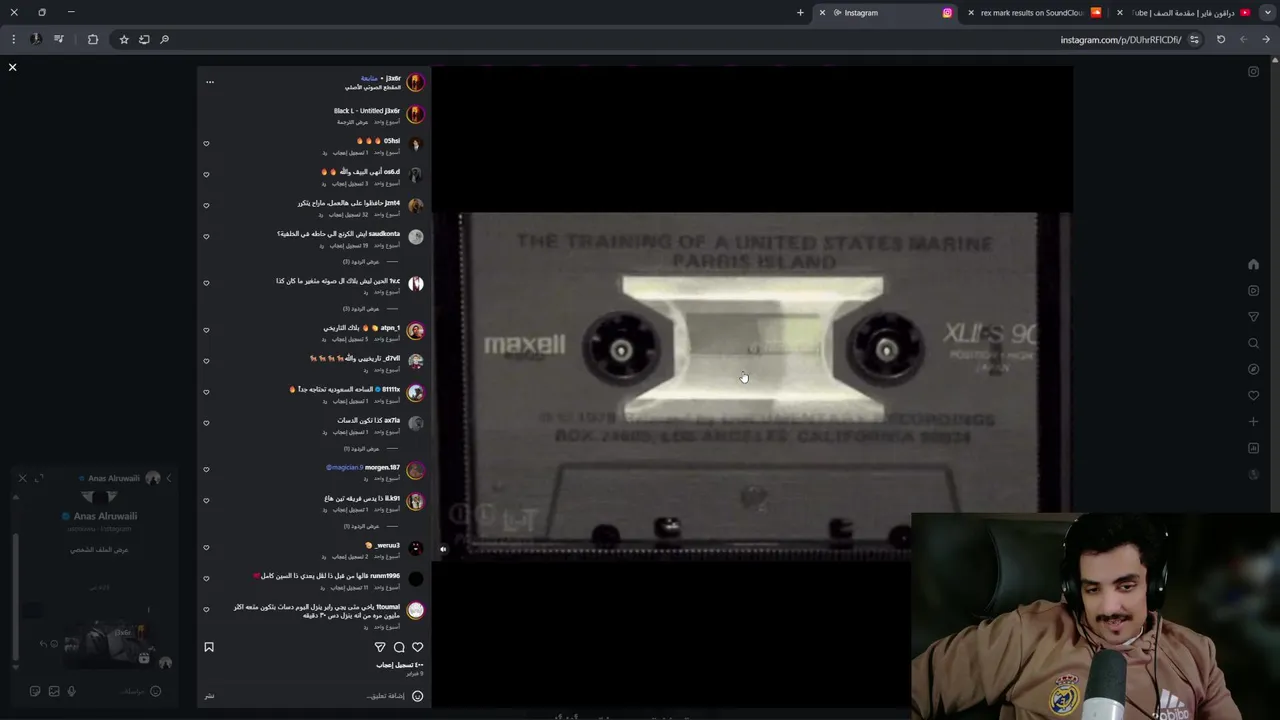Open the post's likes count
1280x720 pixels.
(x=399, y=665)
